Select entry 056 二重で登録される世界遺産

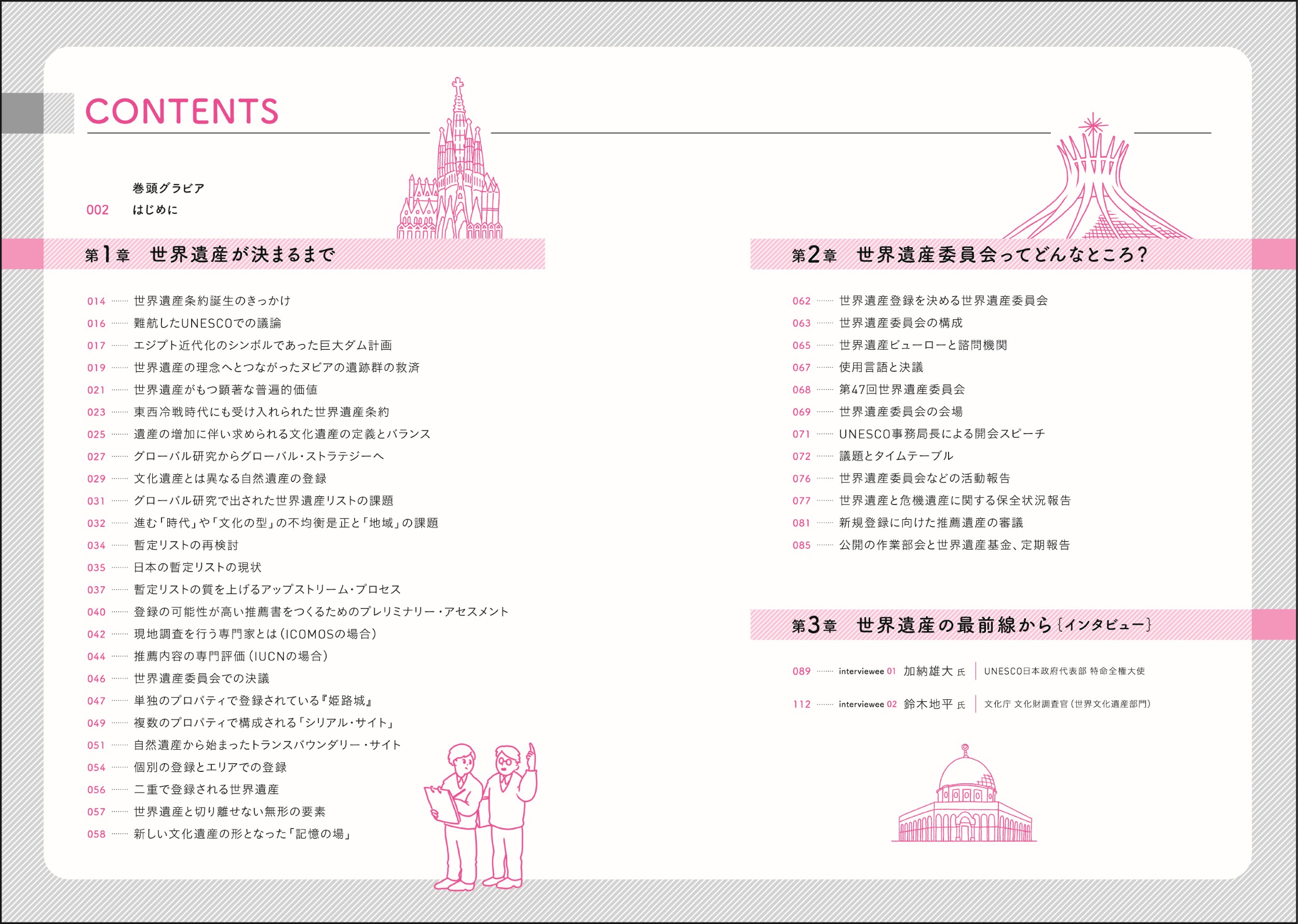pyautogui.click(x=183, y=789)
